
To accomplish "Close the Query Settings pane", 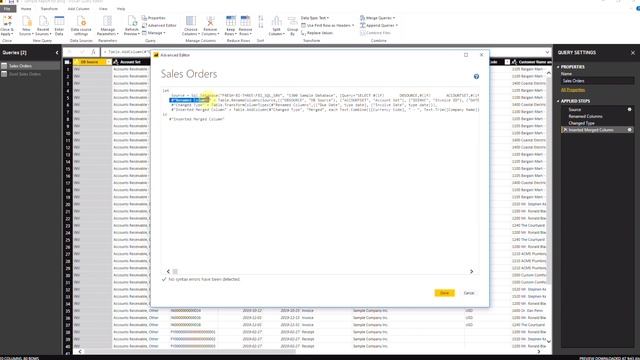I will (633, 53).
